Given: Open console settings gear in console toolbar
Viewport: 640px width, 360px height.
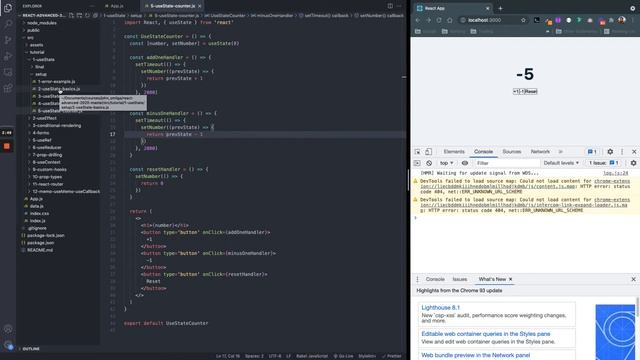Looking at the screenshot, I should (x=633, y=163).
